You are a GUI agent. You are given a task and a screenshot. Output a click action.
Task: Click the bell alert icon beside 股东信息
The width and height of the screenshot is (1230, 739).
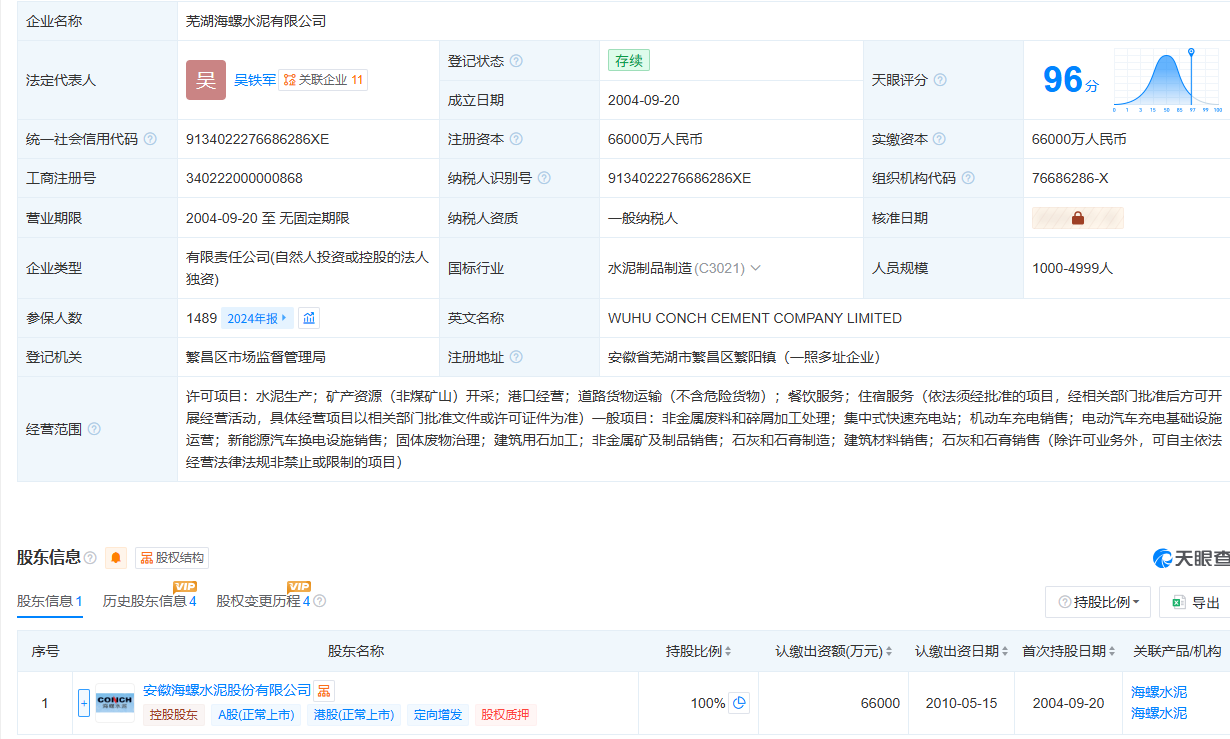click(117, 558)
